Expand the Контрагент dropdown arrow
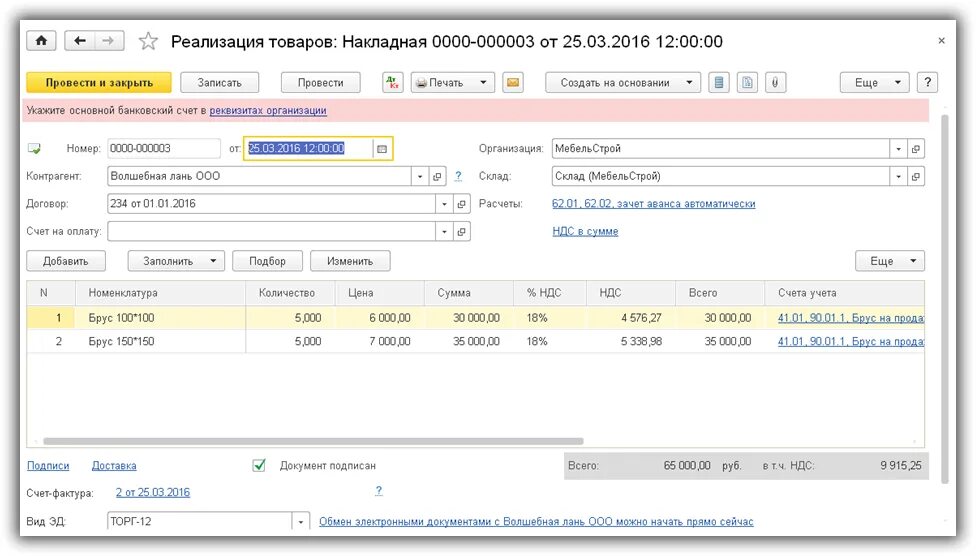 coord(420,176)
